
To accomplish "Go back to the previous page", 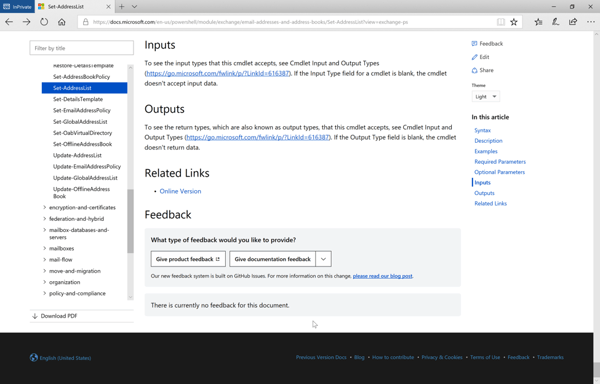I will pyautogui.click(x=9, y=22).
